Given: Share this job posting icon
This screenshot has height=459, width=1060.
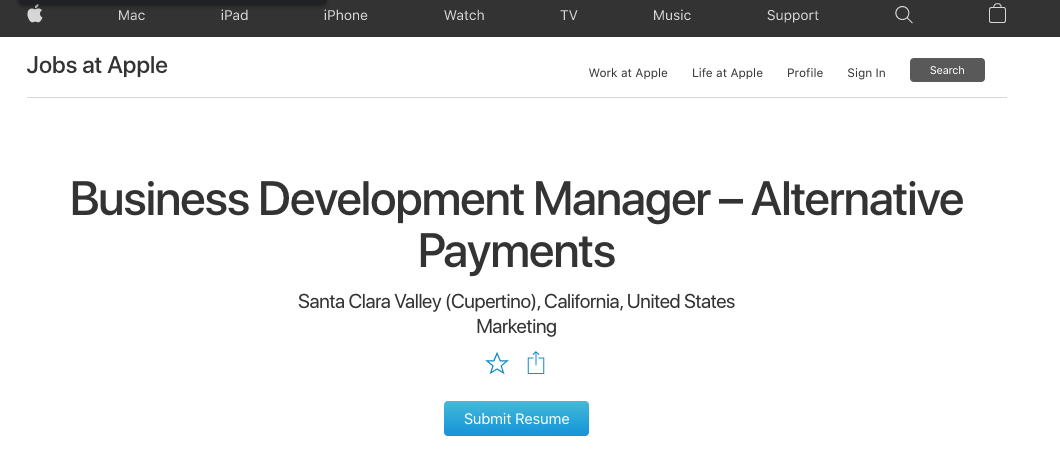Looking at the screenshot, I should [x=535, y=363].
